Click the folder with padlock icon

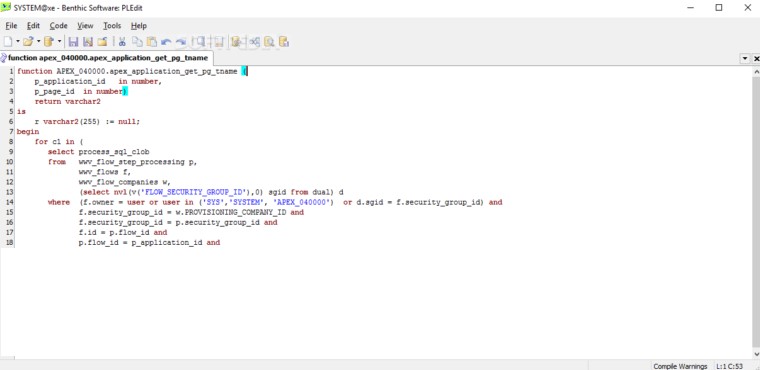102,42
